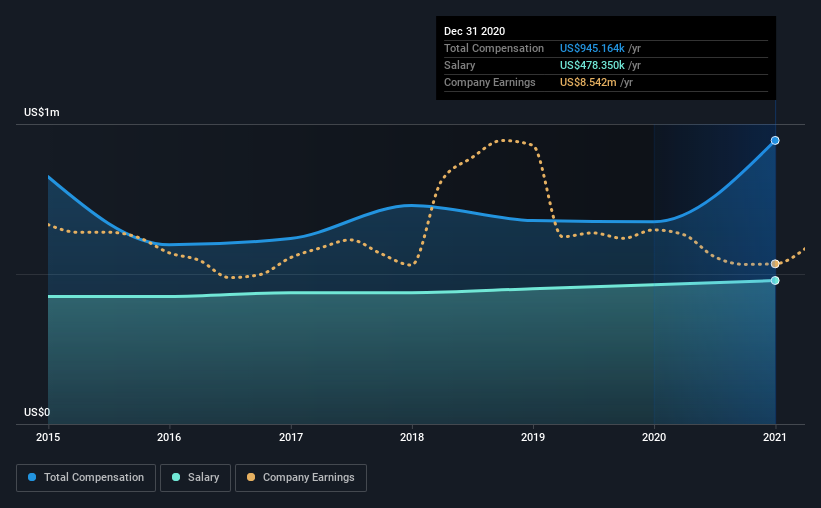The width and height of the screenshot is (821, 508).
Task: Click the teal Salary data point at 2021
Action: [775, 281]
